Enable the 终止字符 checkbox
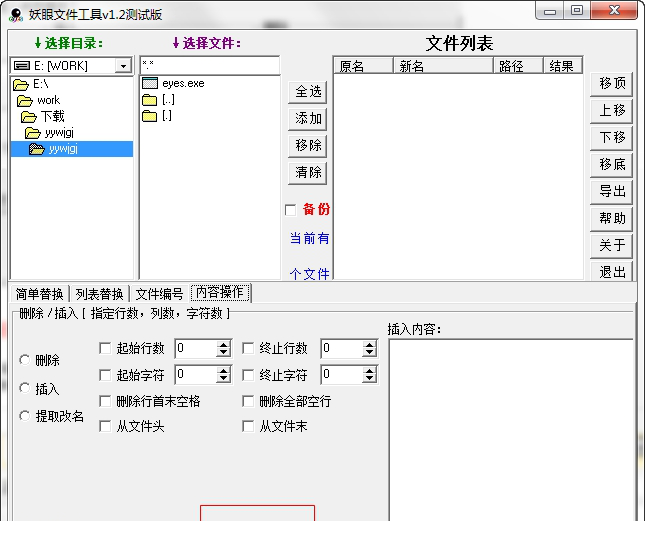This screenshot has width=645, height=541. (248, 375)
